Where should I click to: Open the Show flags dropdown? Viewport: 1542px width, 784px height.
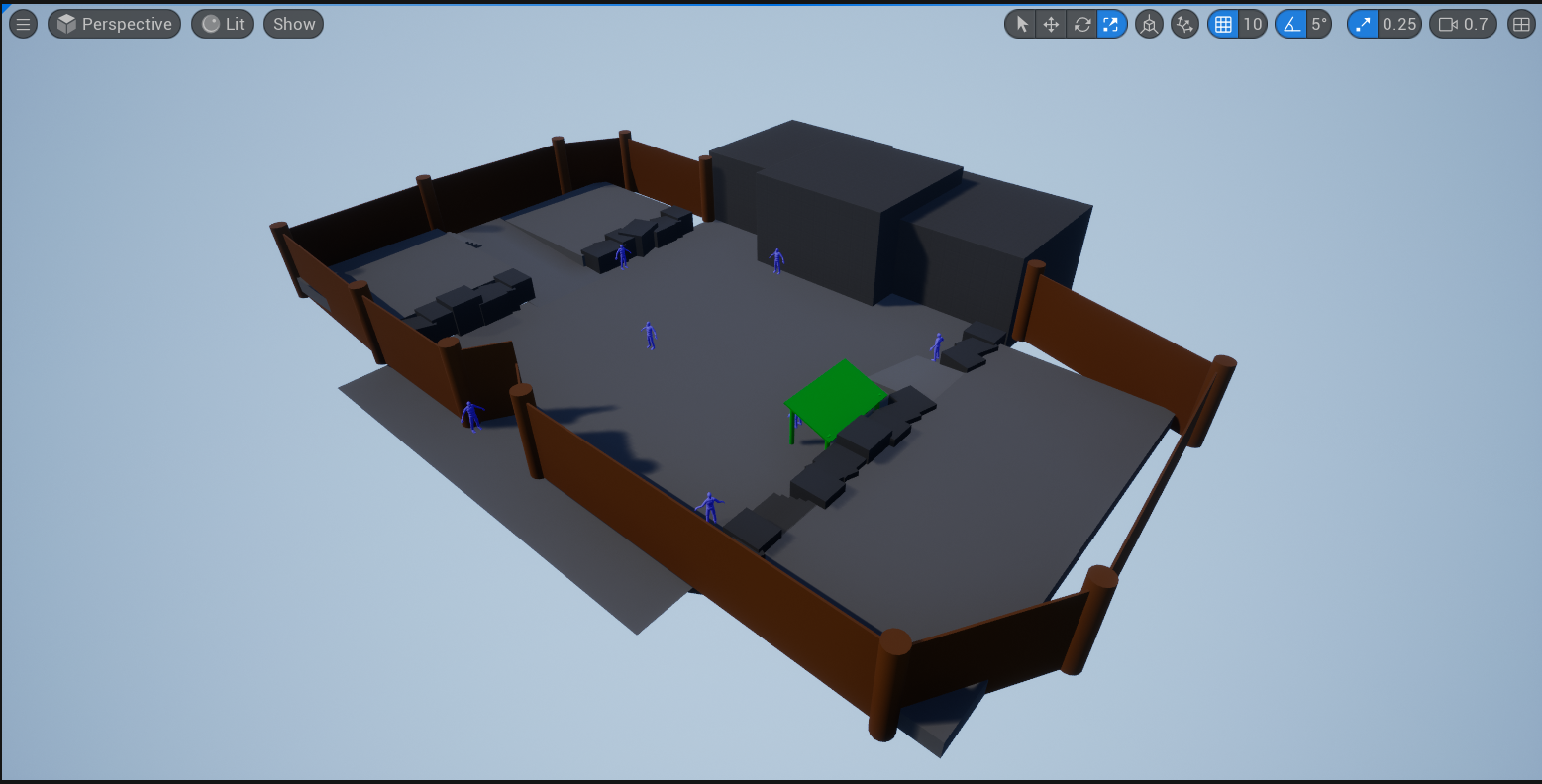tap(292, 24)
